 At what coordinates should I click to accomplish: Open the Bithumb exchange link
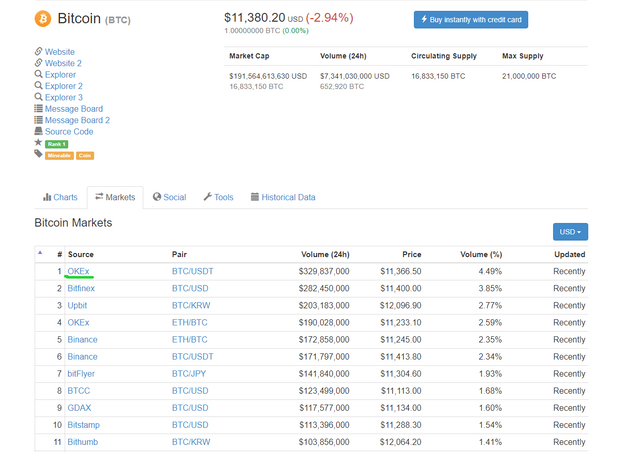click(x=83, y=443)
